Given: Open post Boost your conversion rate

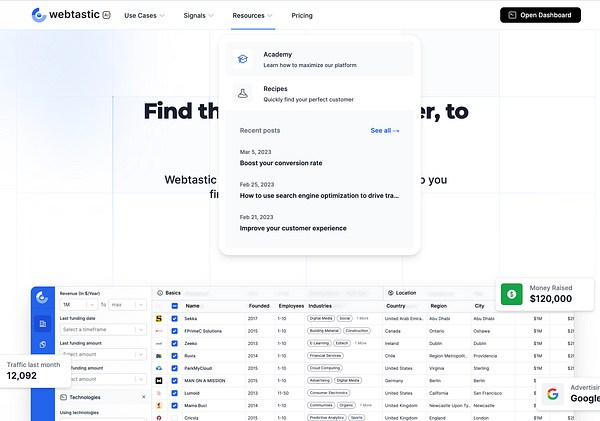Looking at the screenshot, I should pos(281,163).
